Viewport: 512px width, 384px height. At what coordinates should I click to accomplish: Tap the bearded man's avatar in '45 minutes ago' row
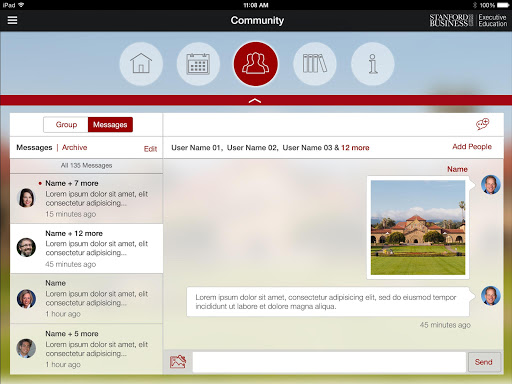pyautogui.click(x=26, y=247)
